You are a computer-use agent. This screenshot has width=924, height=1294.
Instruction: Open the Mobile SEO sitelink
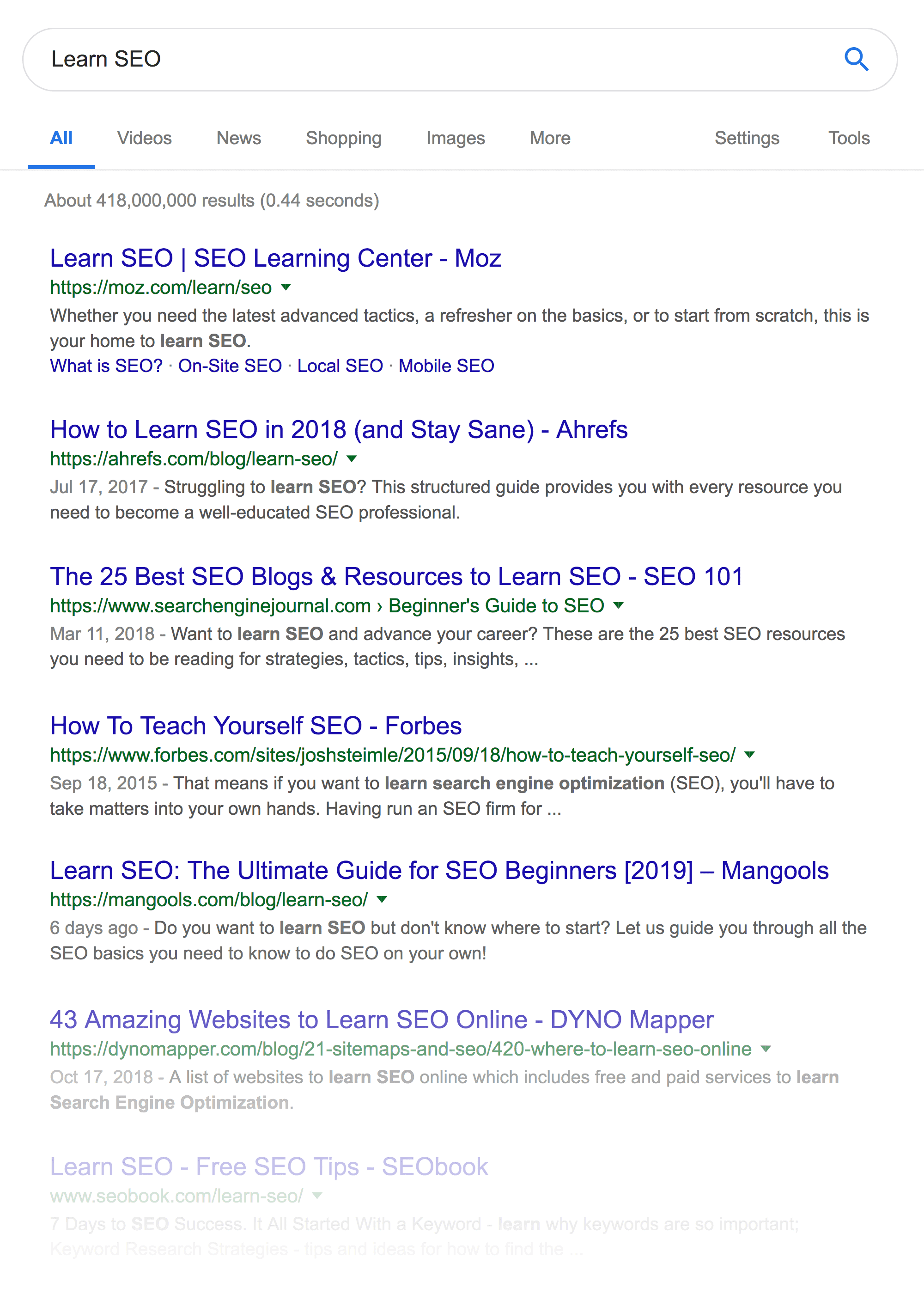pos(446,366)
